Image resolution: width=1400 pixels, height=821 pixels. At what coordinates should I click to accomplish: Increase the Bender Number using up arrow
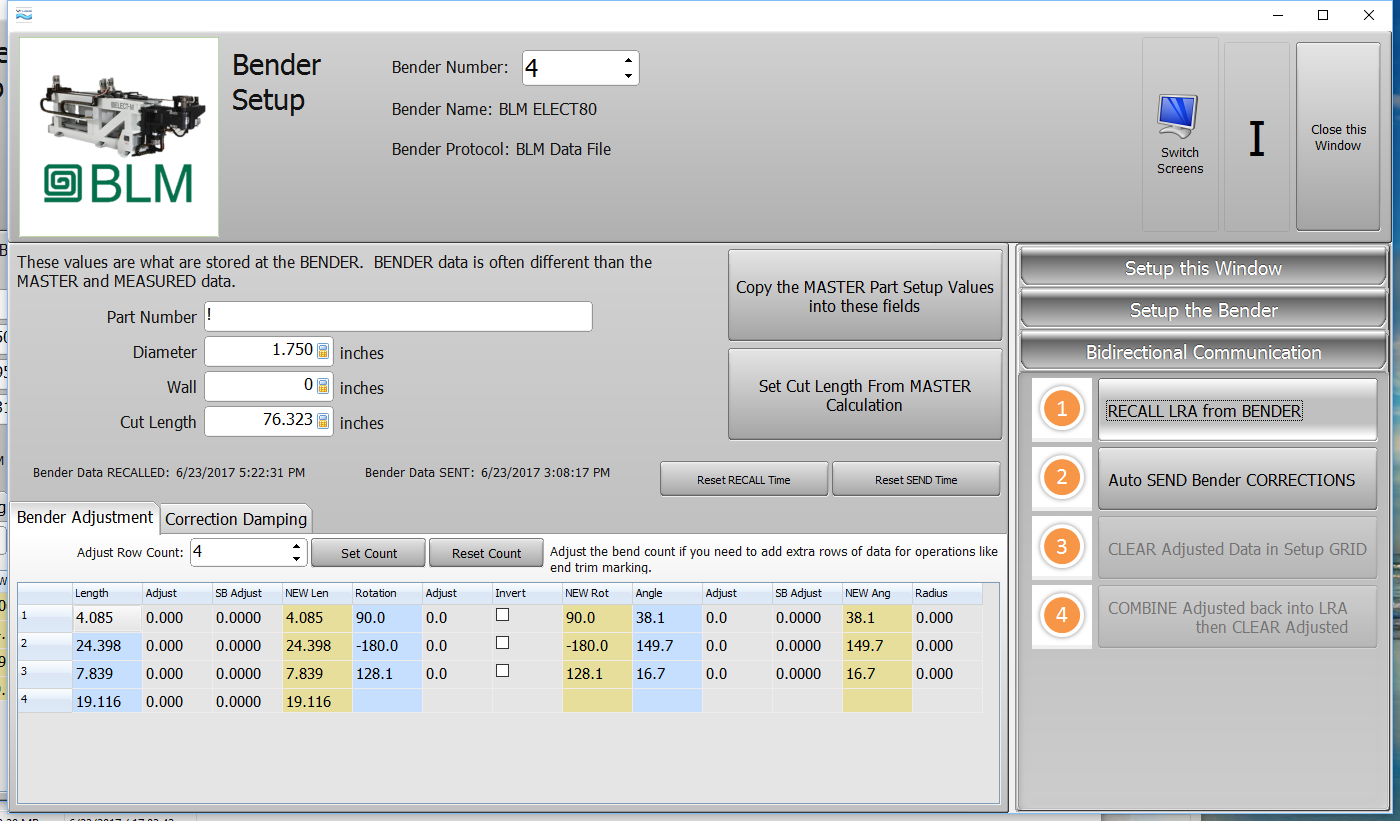point(628,60)
